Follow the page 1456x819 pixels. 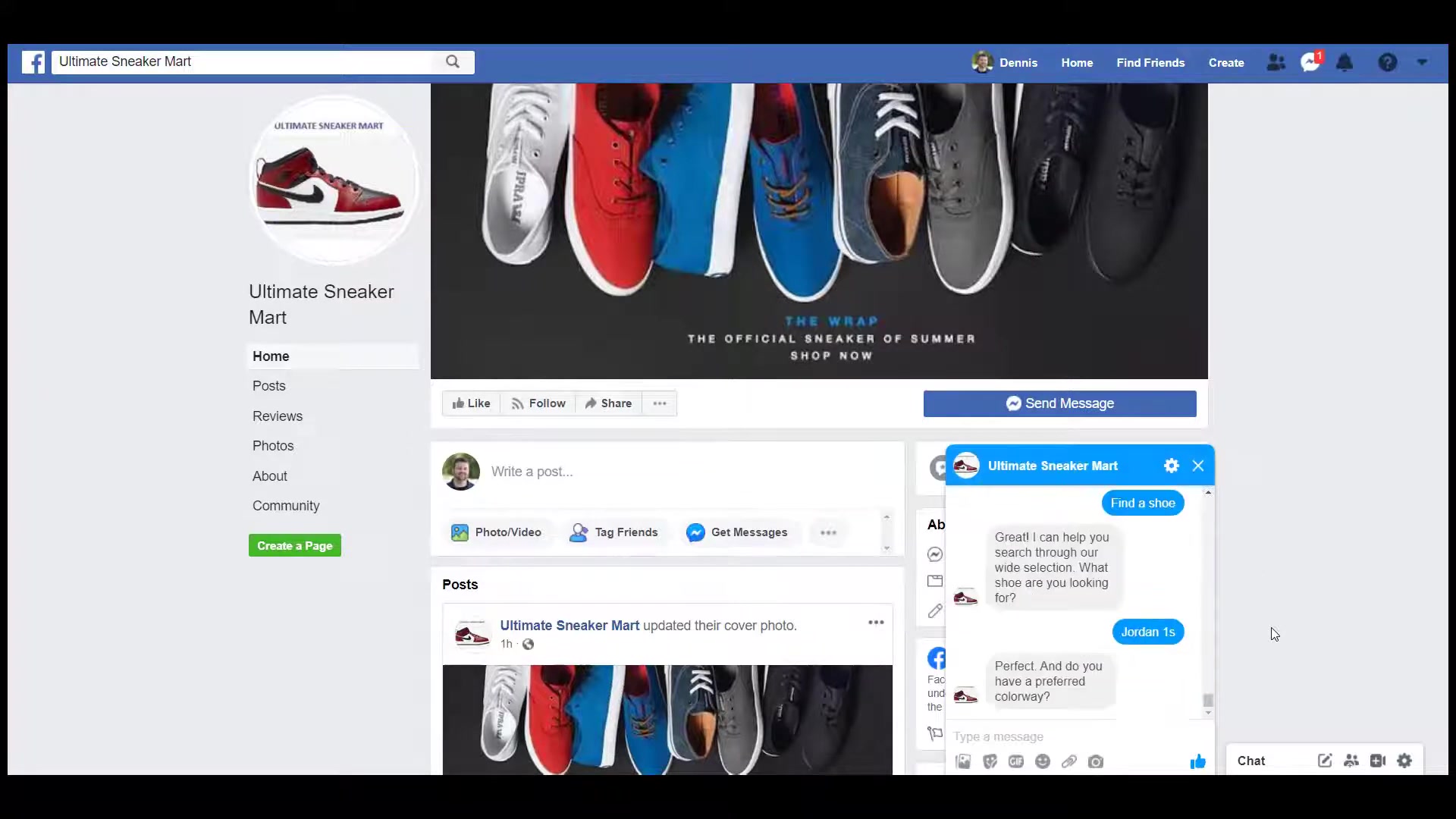[x=538, y=403]
